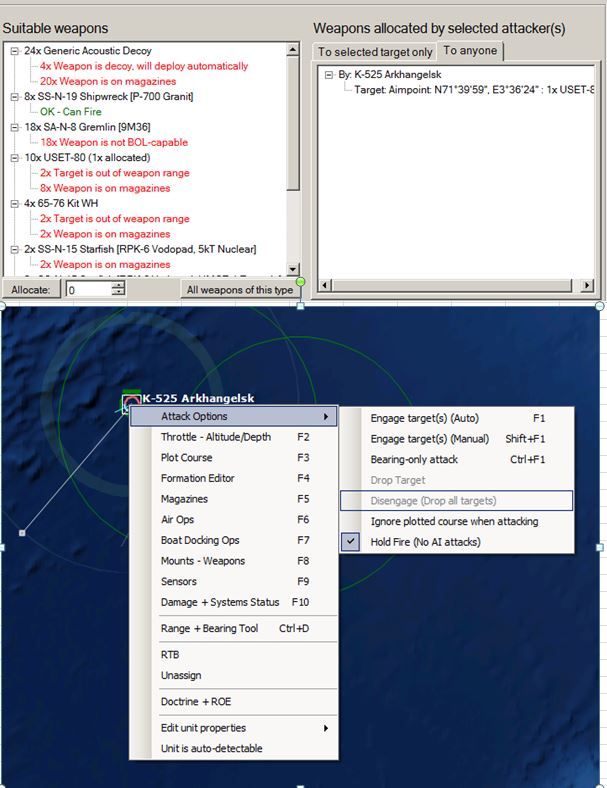
Task: Collapse the SS-N-19 Shipwreck weapon node
Action: [14, 97]
